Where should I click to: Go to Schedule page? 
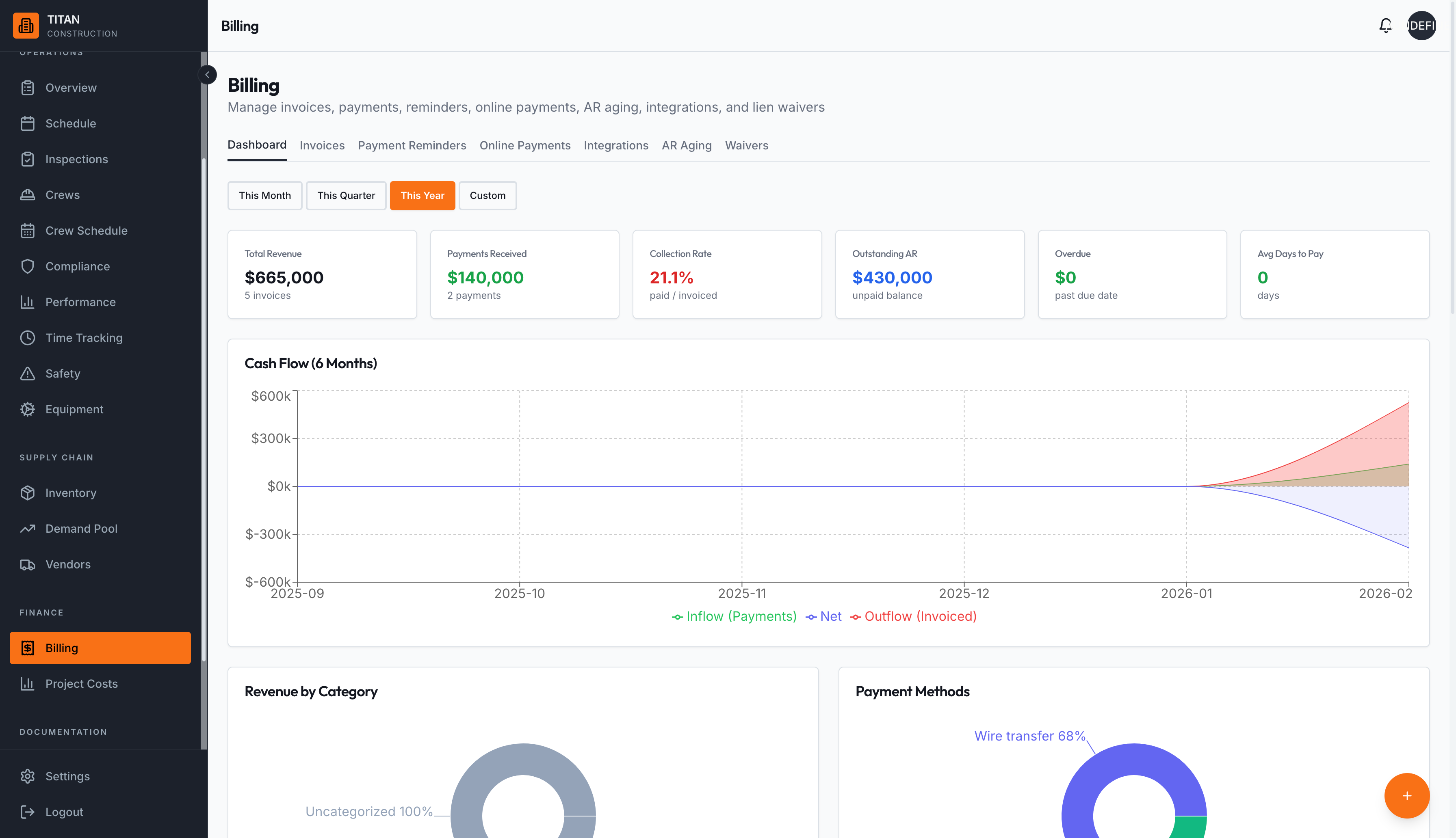(x=100, y=124)
